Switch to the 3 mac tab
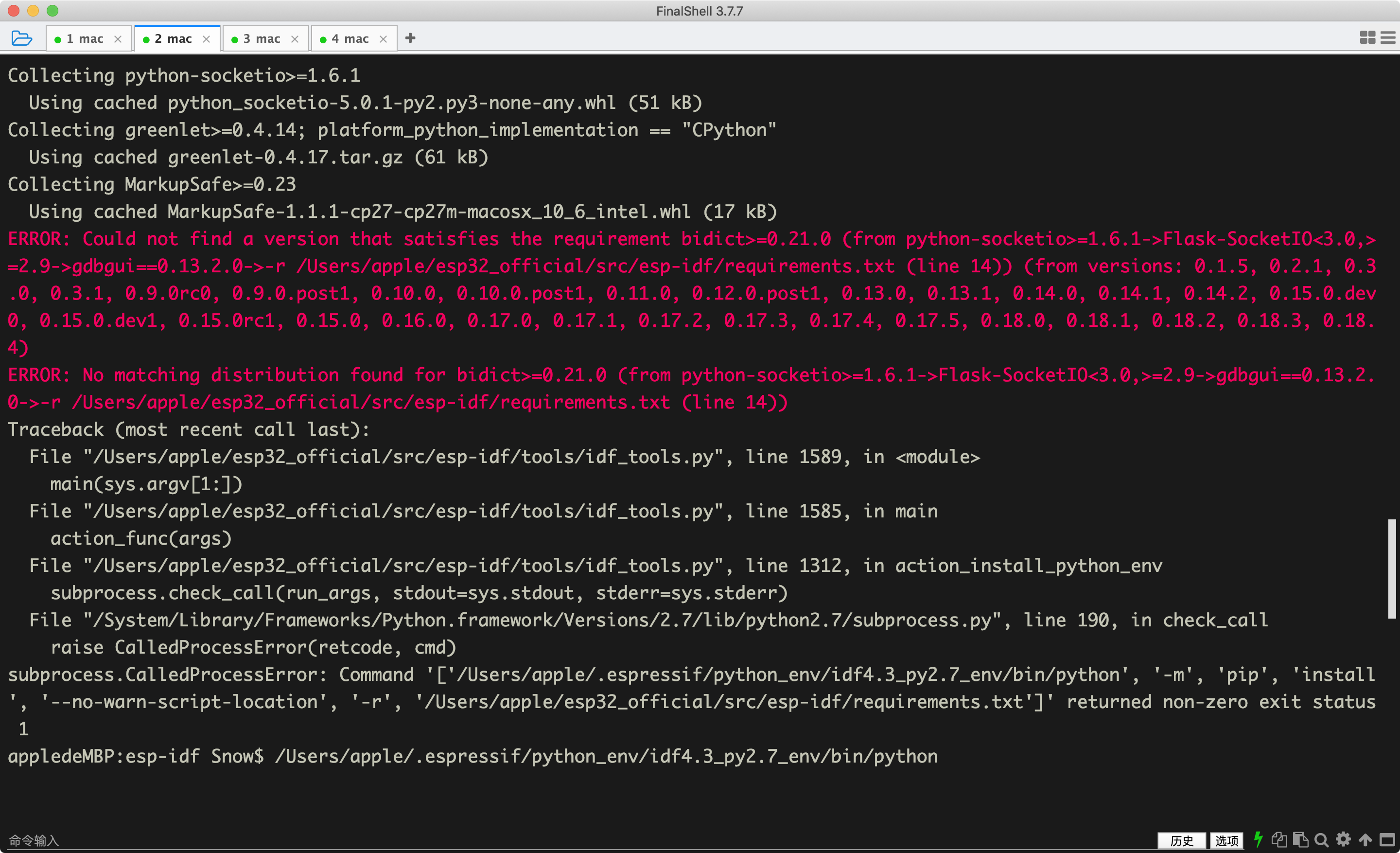 [x=265, y=38]
